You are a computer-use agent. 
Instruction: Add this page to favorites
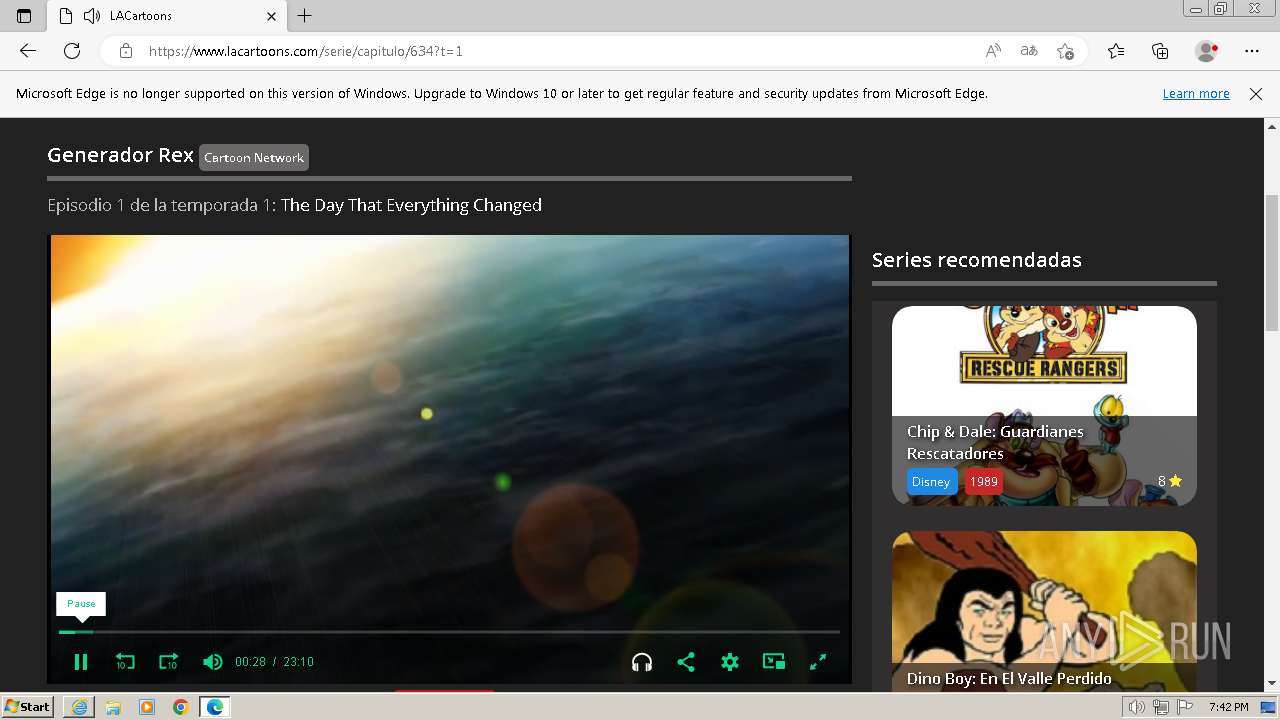(1065, 51)
